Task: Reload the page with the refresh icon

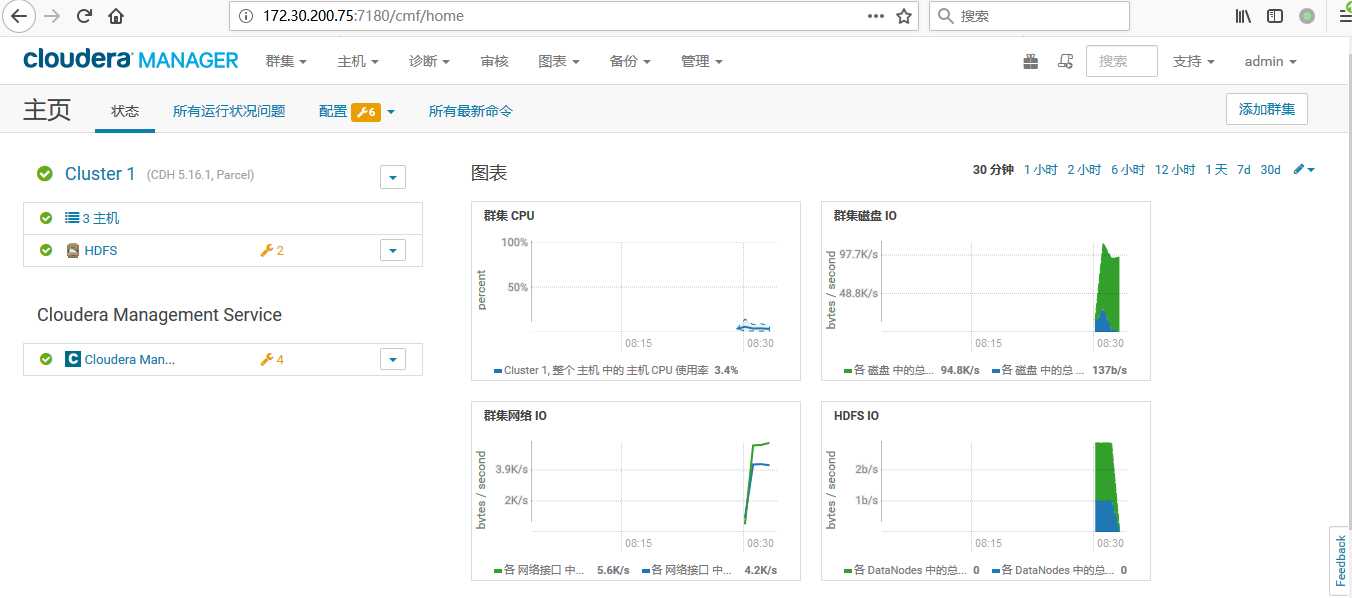Action: tap(85, 16)
